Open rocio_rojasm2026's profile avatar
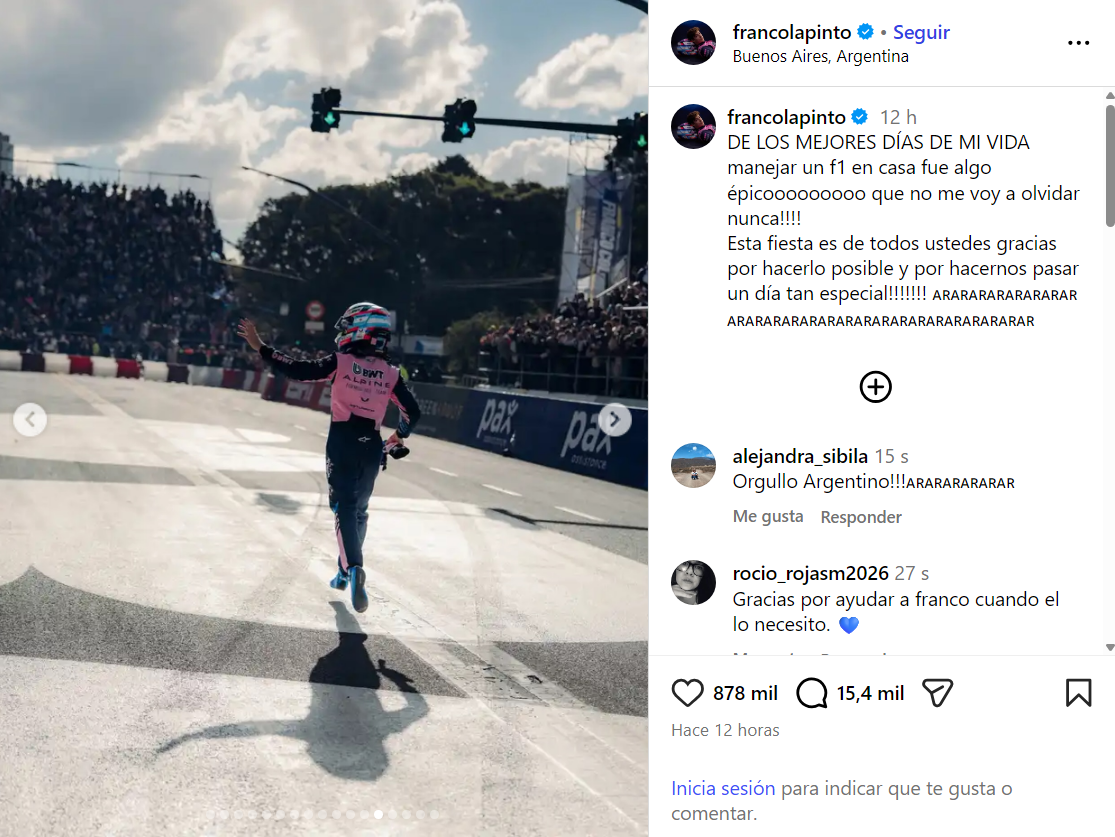 point(693,582)
